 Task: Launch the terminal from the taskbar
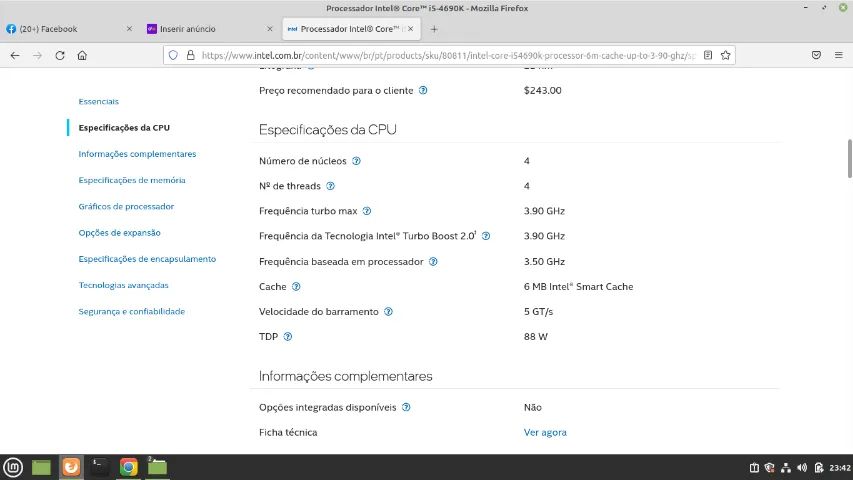[100, 467]
